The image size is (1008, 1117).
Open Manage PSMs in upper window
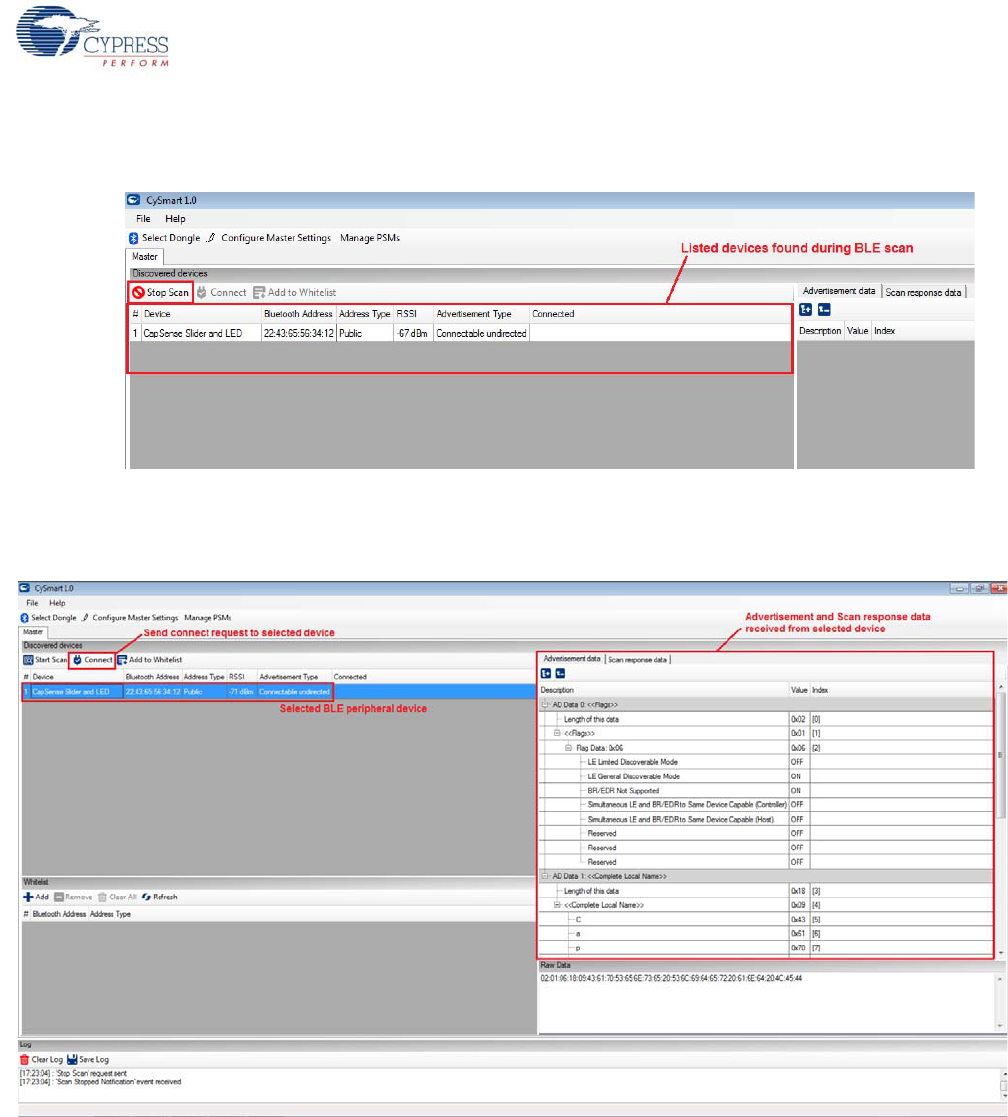370,238
